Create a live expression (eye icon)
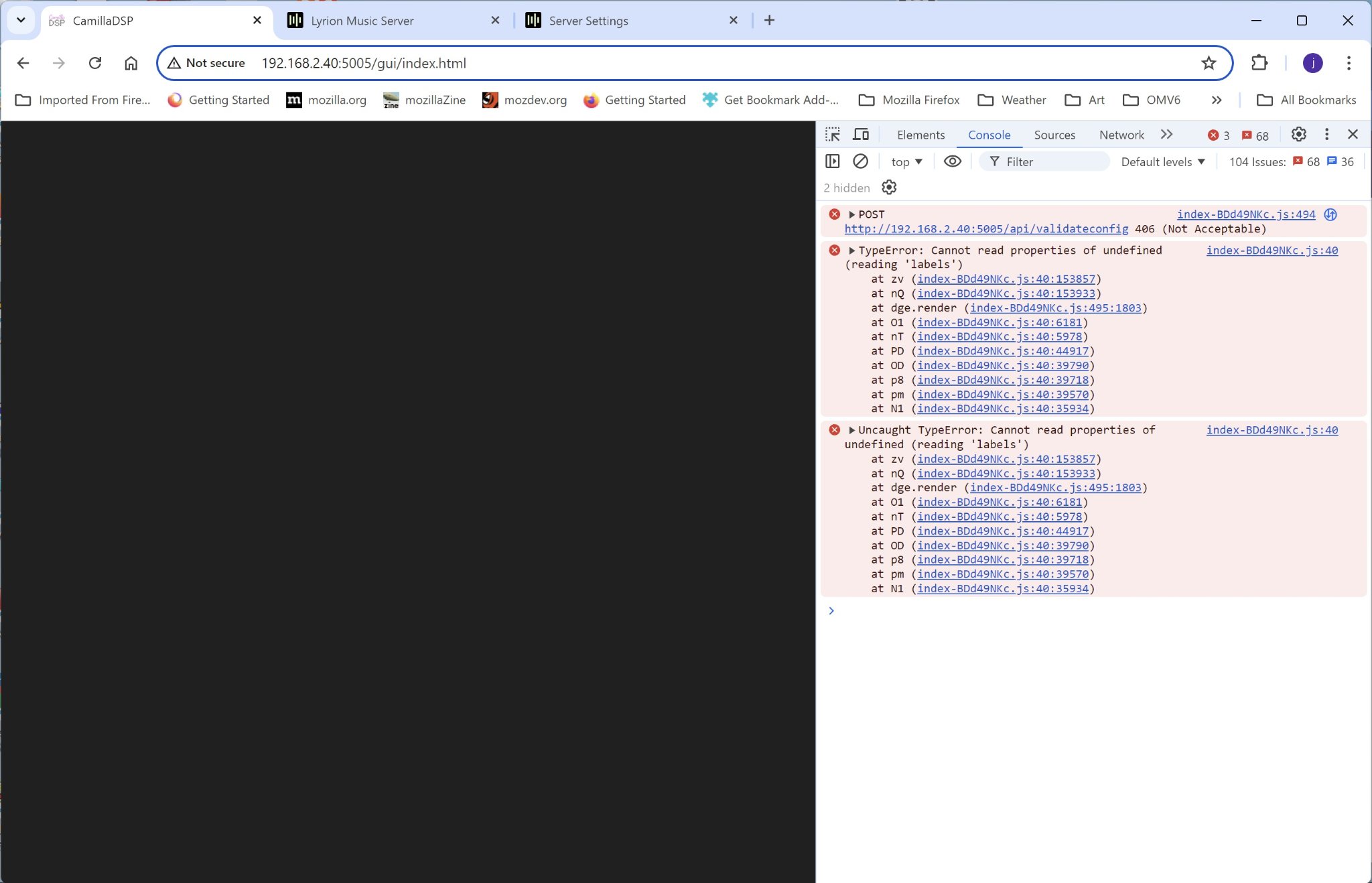The width and height of the screenshot is (1372, 883). 952,161
